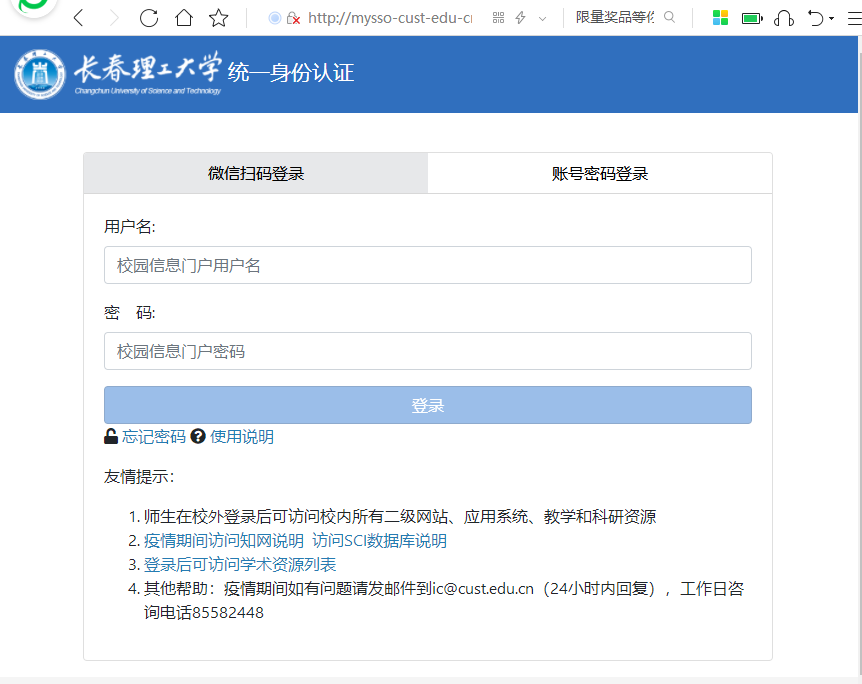
Task: Open the colorful apps grid icon
Action: [720, 18]
